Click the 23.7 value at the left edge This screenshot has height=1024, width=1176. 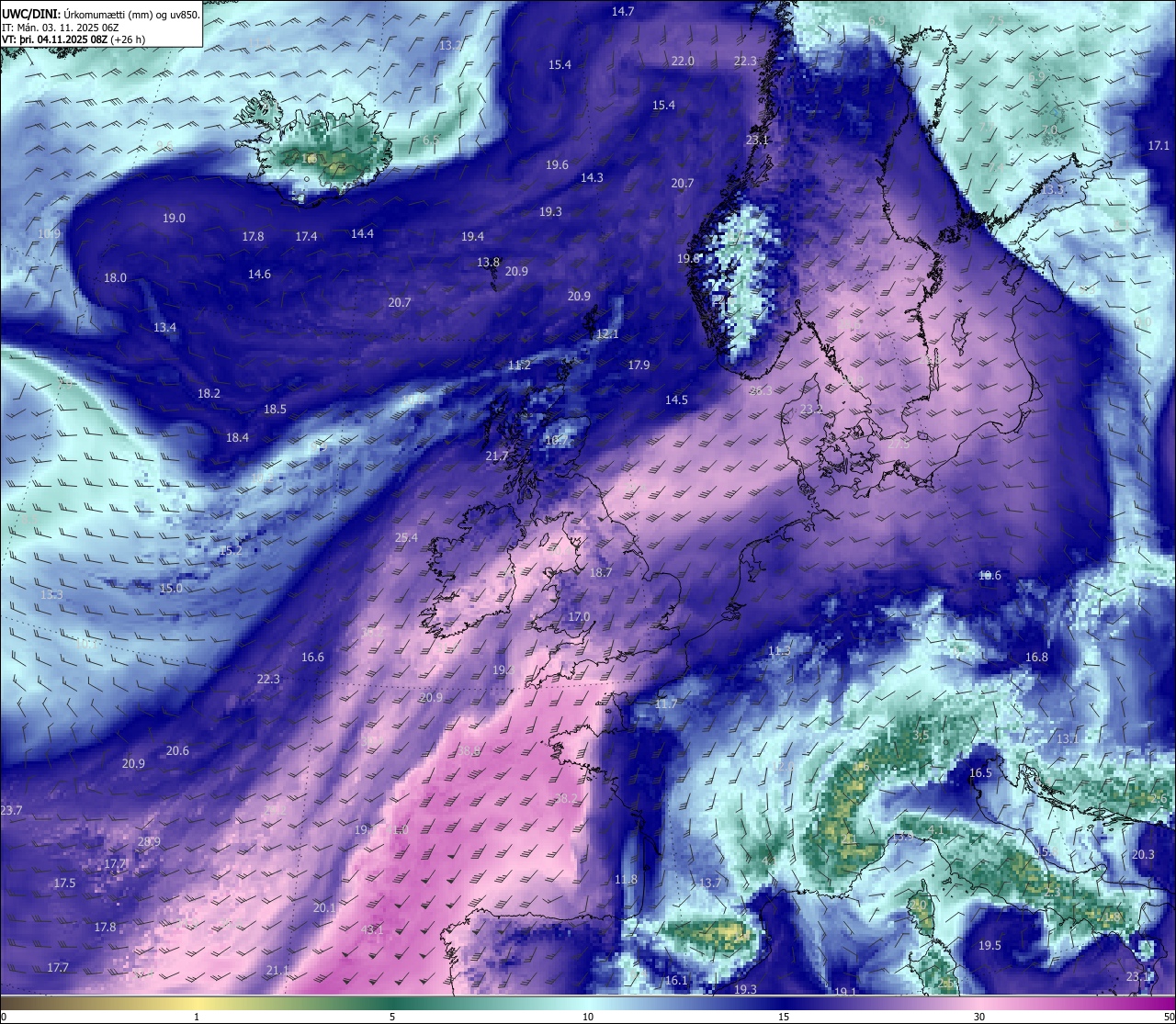pyautogui.click(x=11, y=811)
